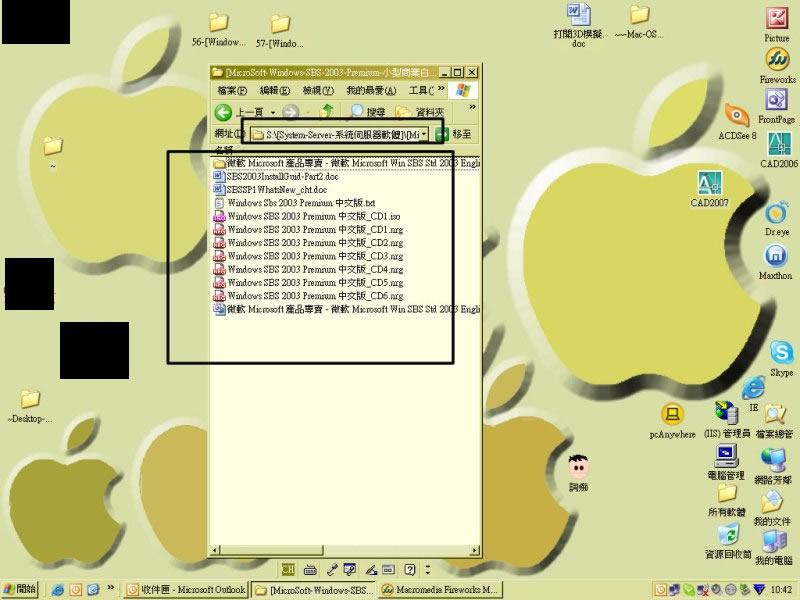Open the 編輯(E) menu

275,91
